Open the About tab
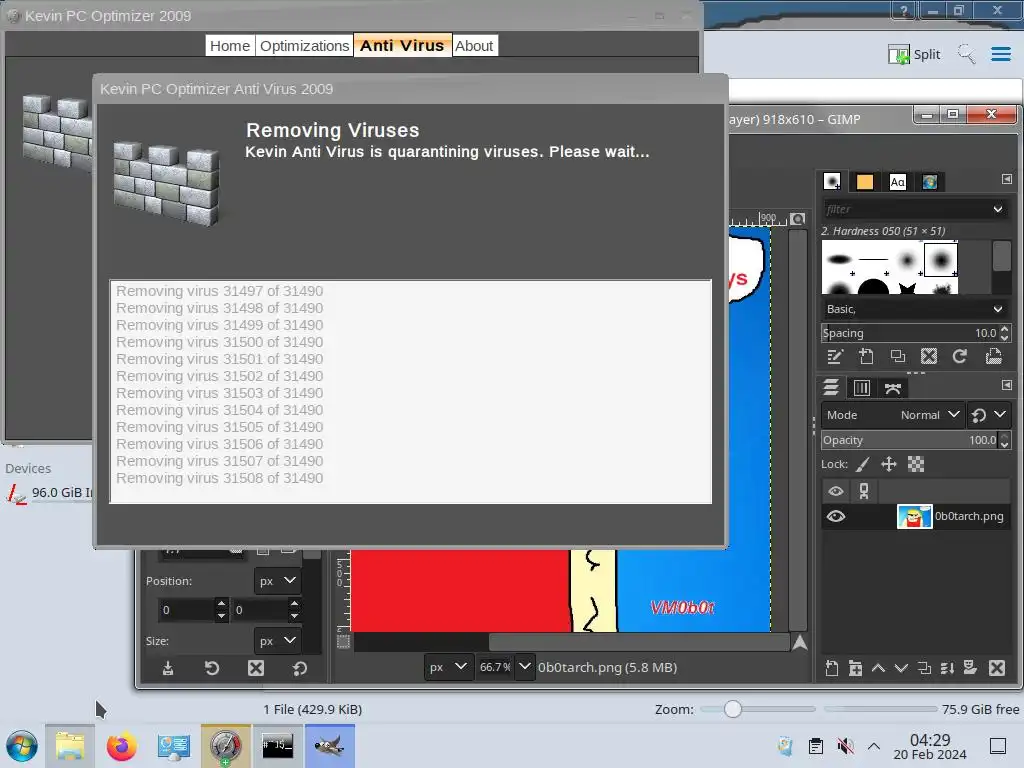Viewport: 1024px width, 768px height. [x=474, y=46]
